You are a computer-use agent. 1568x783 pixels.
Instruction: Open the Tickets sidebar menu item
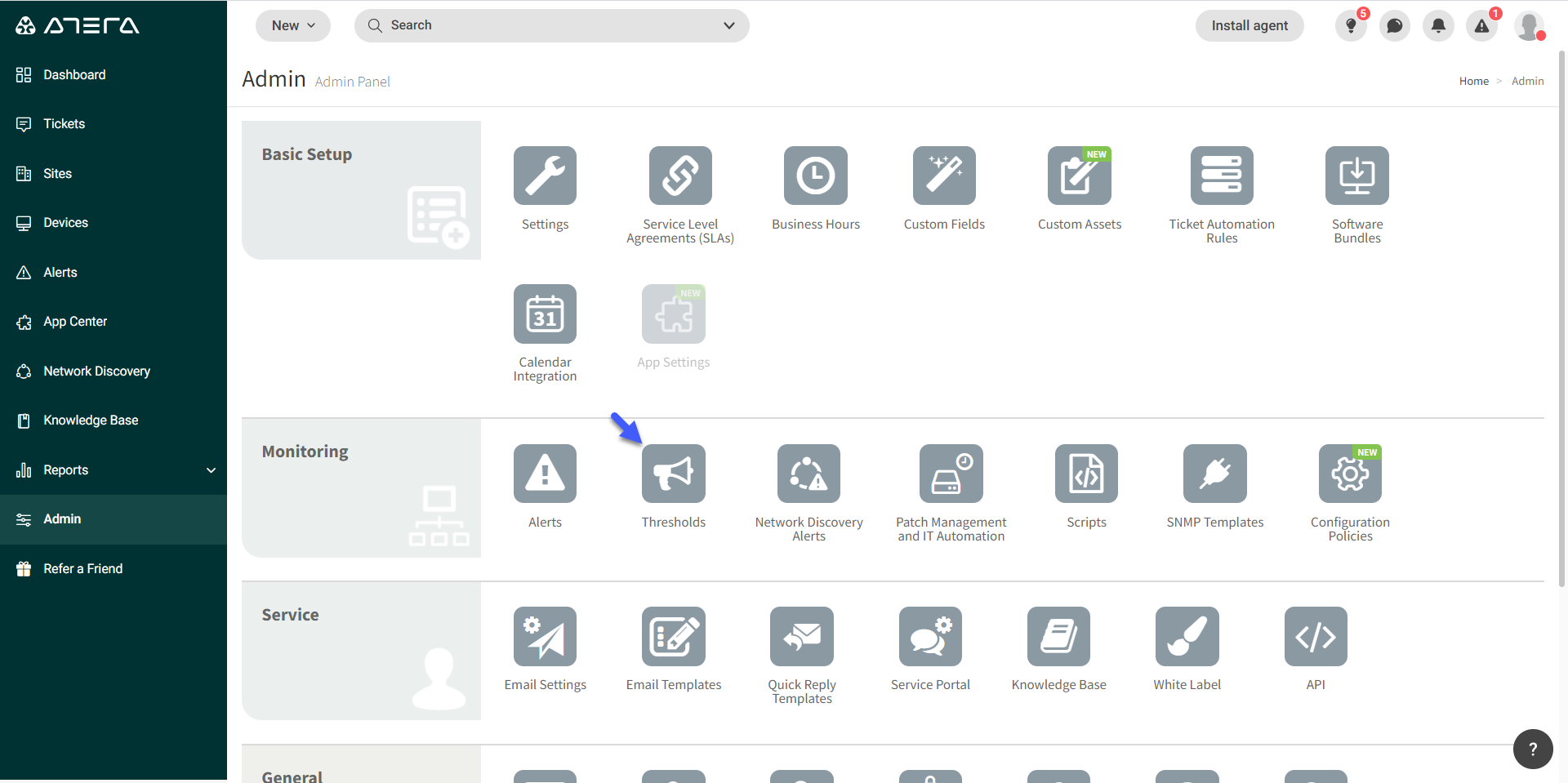[64, 123]
